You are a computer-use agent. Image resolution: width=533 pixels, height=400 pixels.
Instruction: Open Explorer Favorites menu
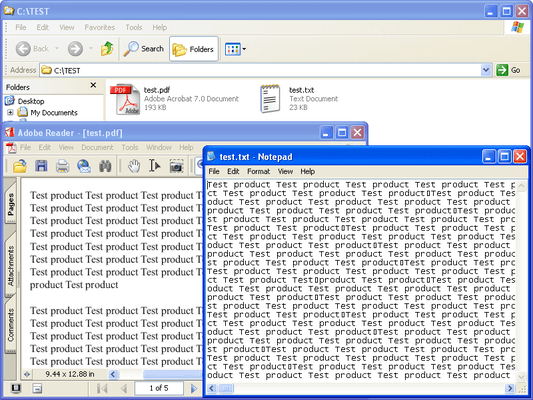point(100,27)
